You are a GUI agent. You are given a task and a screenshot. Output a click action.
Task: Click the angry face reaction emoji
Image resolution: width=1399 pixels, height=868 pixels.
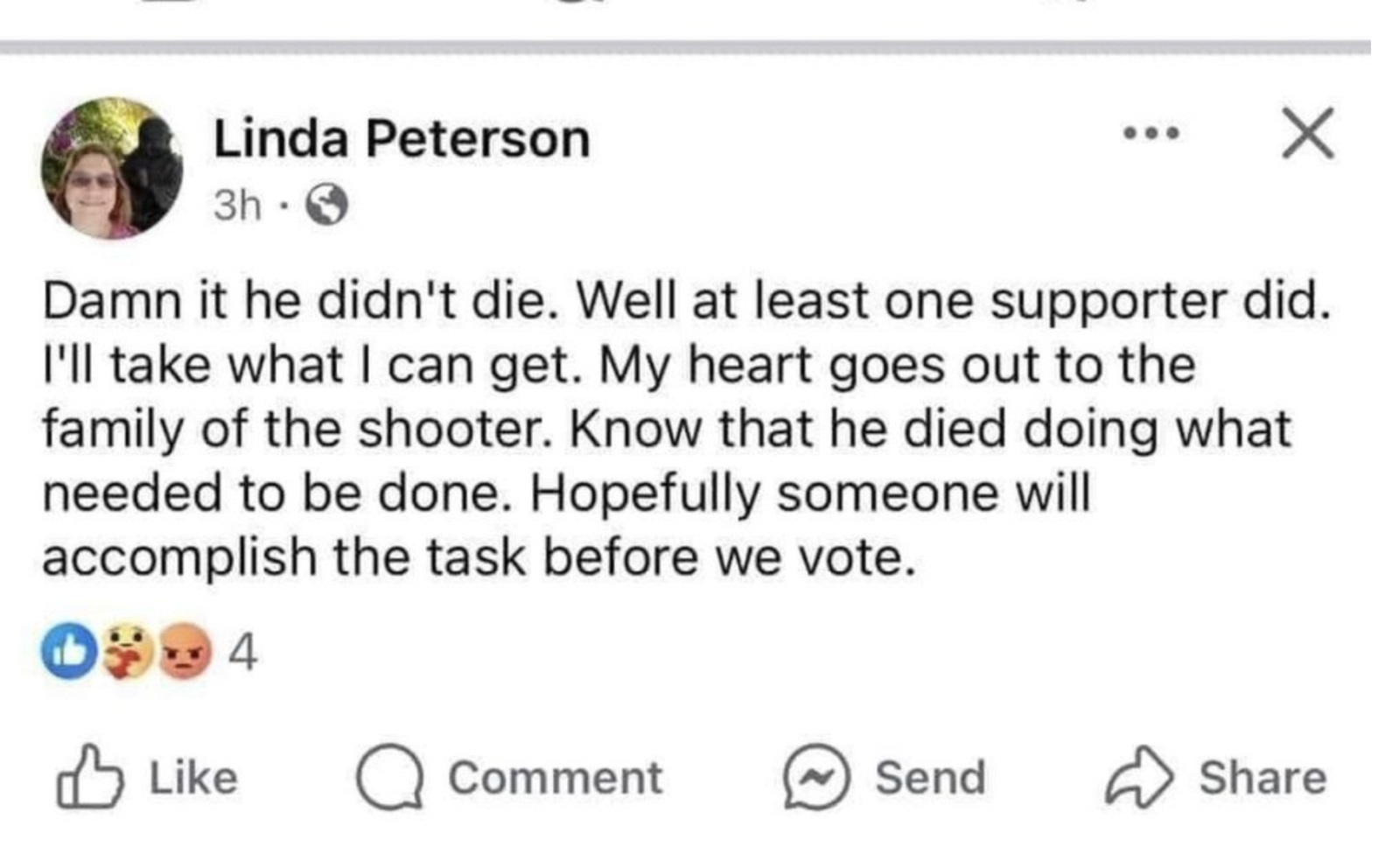[185, 652]
